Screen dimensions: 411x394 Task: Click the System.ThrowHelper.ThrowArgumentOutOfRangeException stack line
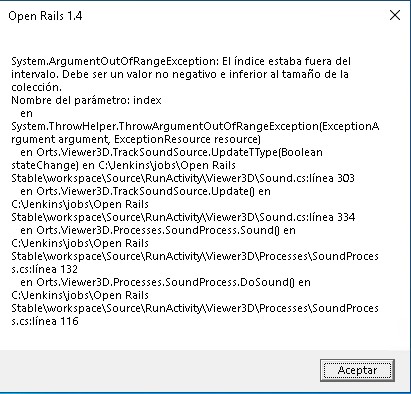click(x=195, y=126)
